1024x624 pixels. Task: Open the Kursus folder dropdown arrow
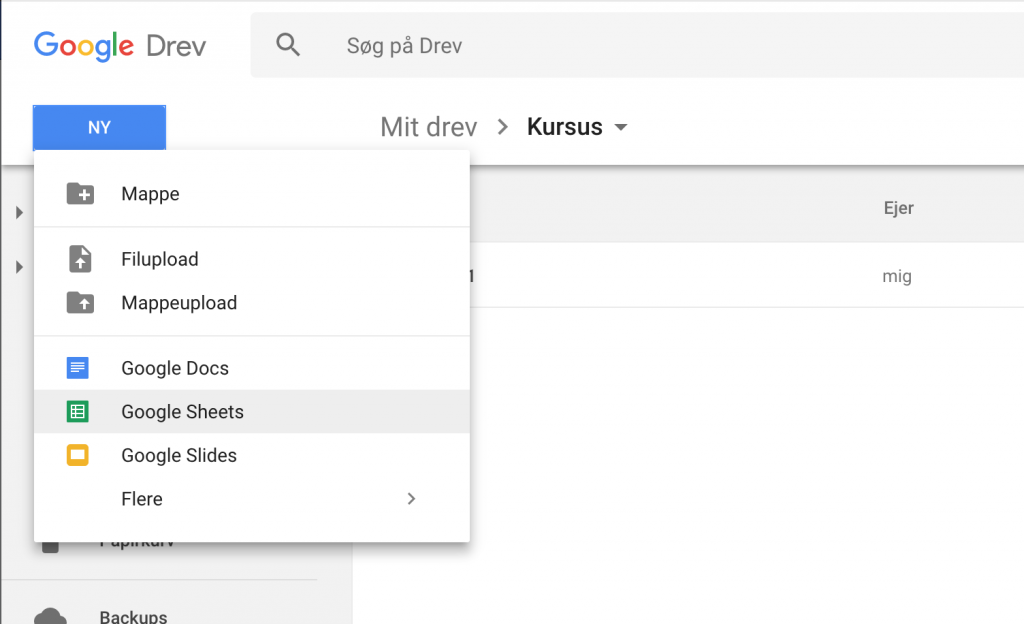click(x=621, y=127)
